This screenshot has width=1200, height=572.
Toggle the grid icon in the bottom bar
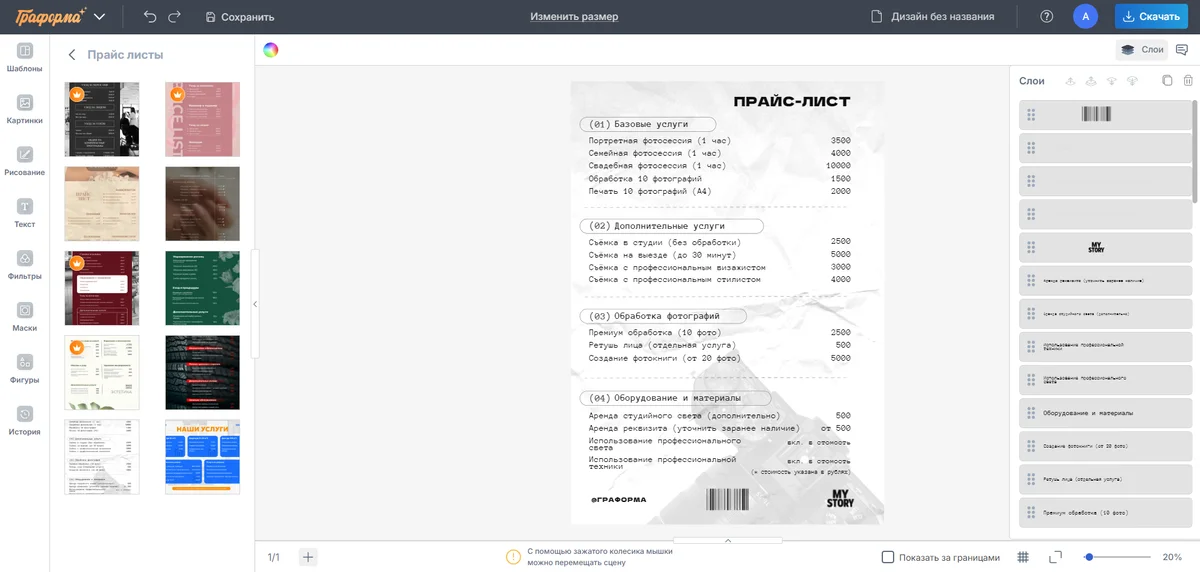(1023, 557)
